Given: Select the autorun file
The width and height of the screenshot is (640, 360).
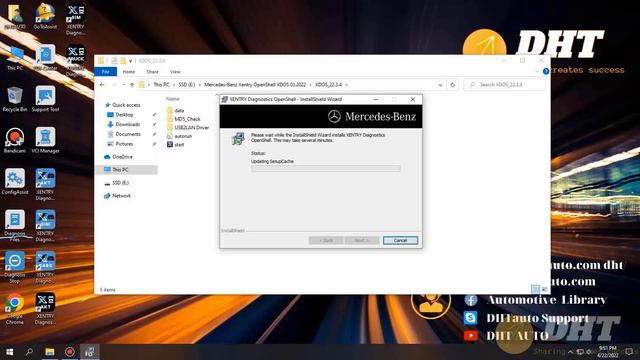Looking at the screenshot, I should 183,136.
